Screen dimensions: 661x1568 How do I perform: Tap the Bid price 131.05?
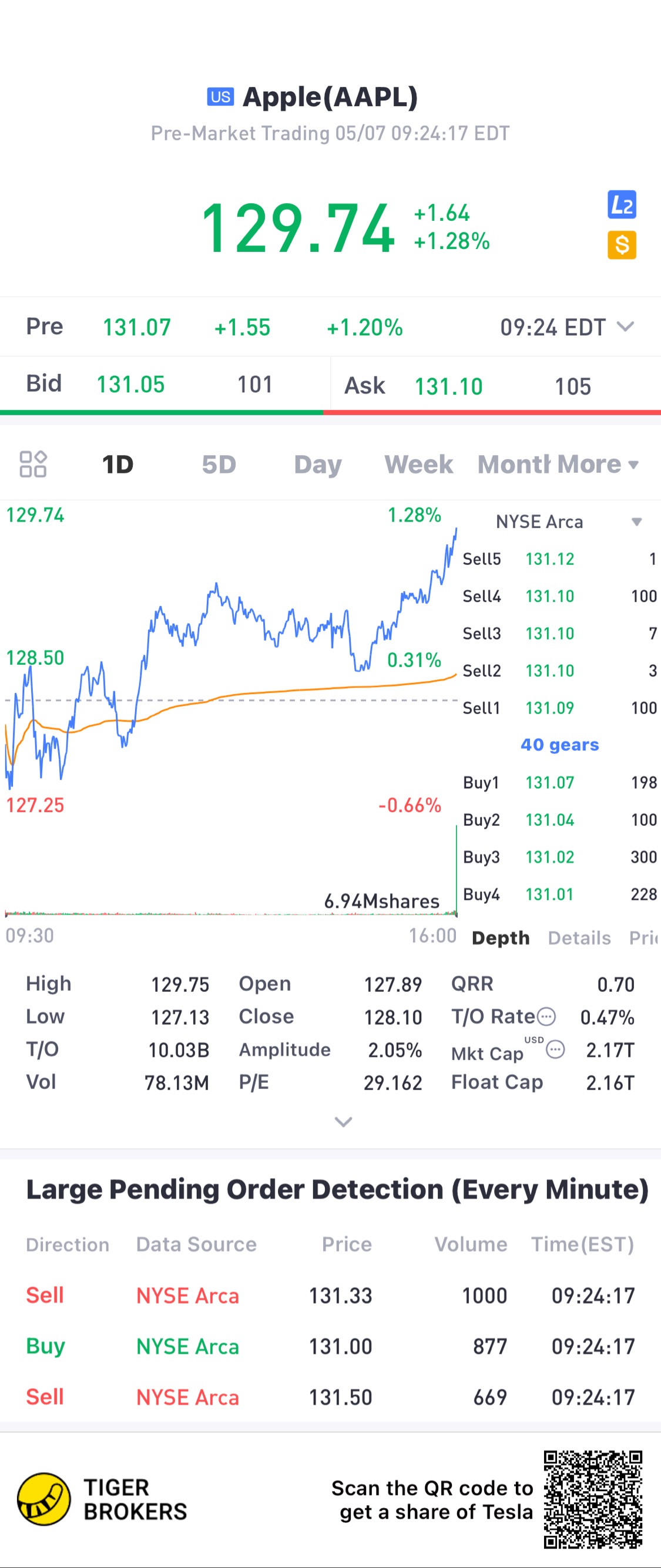(130, 385)
